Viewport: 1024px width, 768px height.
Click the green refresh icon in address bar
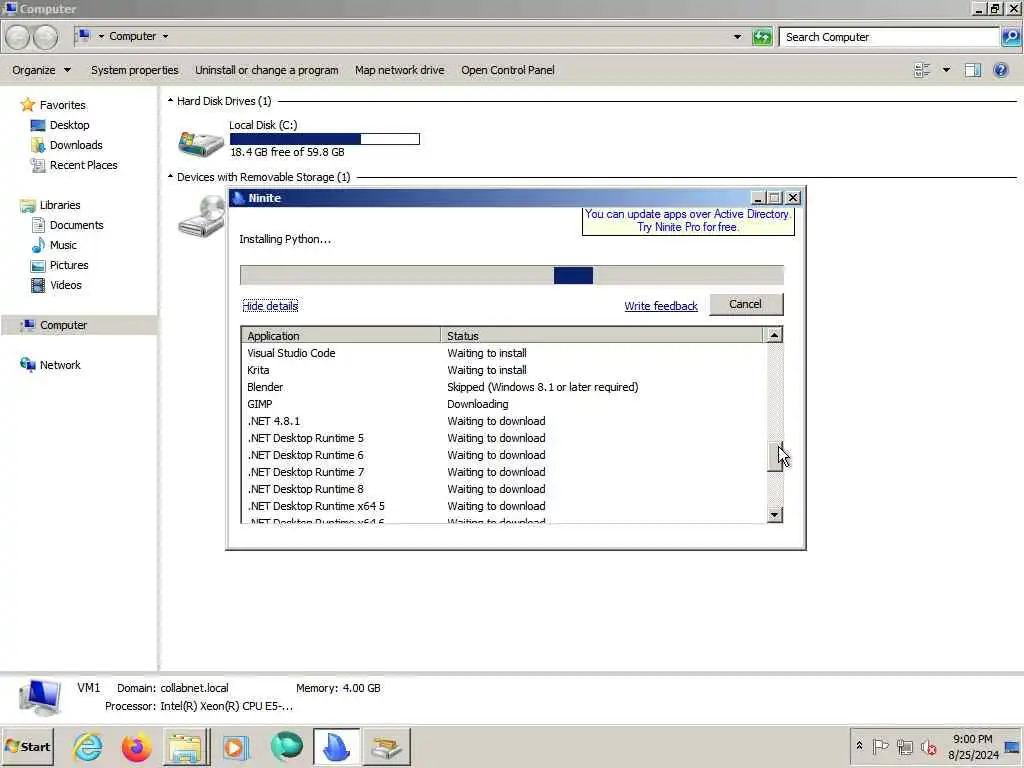click(761, 37)
